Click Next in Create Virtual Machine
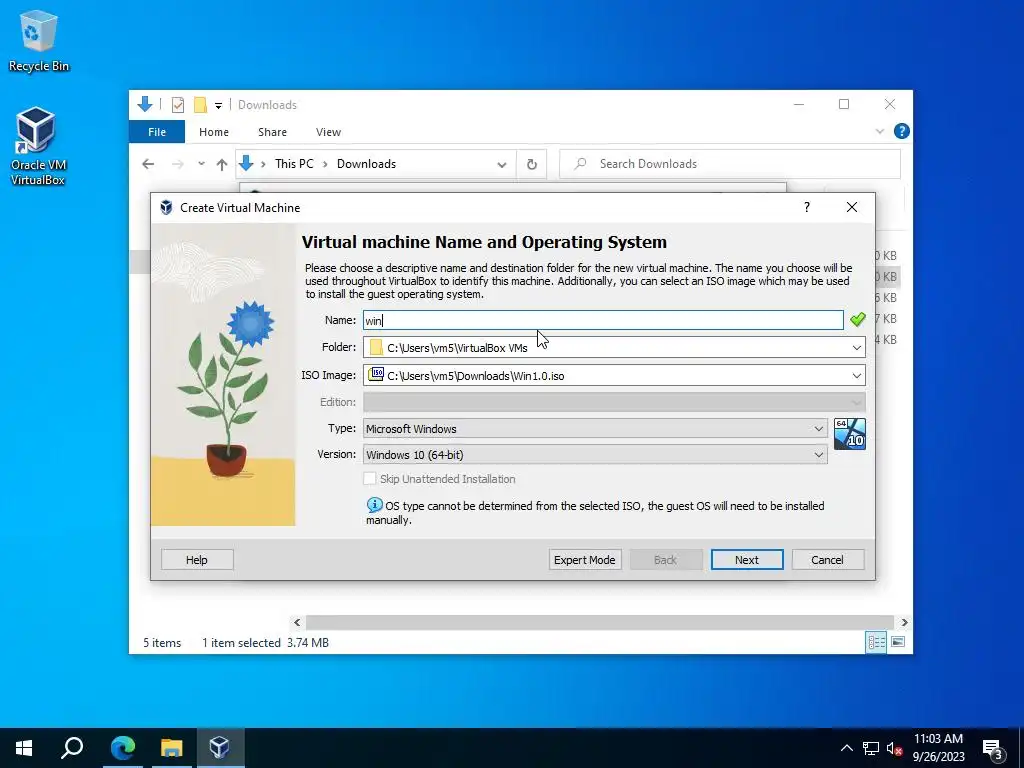 tap(746, 560)
